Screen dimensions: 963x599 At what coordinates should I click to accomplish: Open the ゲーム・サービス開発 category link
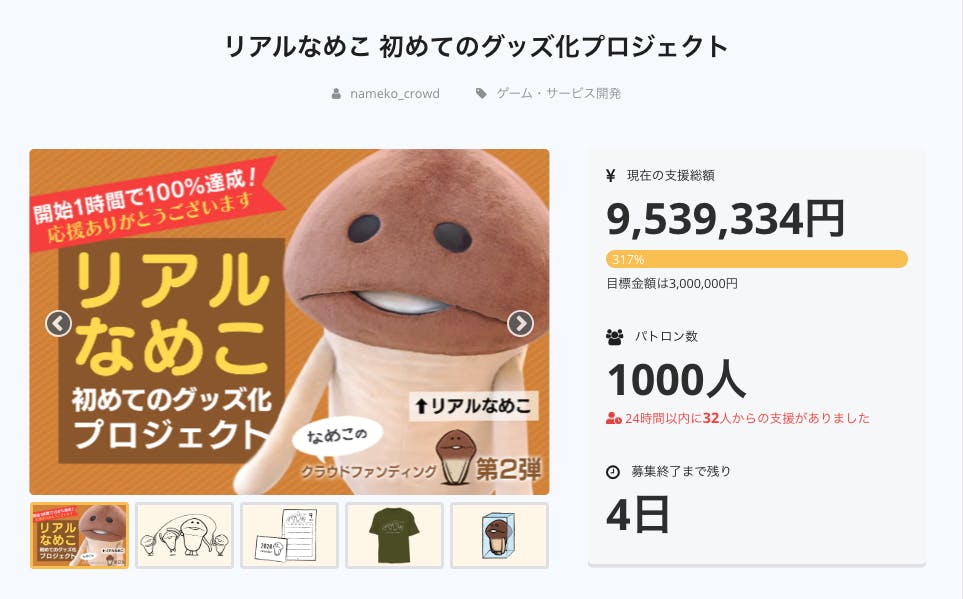[x=558, y=93]
